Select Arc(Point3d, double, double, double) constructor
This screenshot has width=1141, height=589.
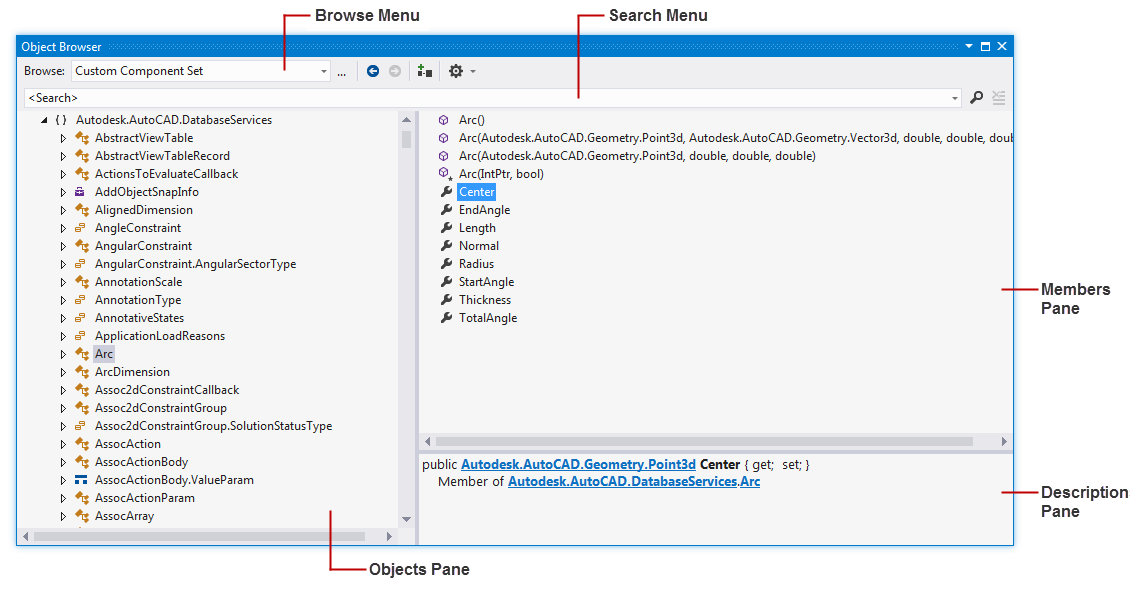click(x=637, y=156)
